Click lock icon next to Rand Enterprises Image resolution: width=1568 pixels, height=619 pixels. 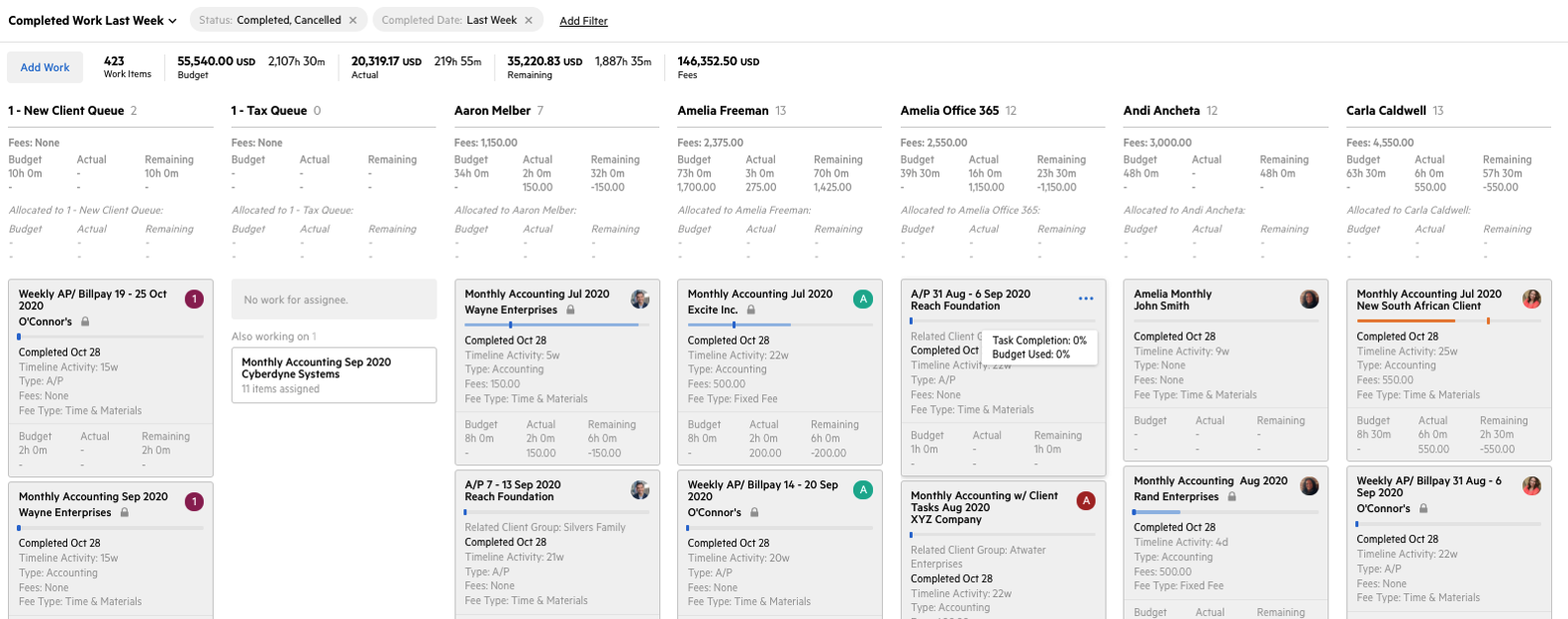point(1232,497)
